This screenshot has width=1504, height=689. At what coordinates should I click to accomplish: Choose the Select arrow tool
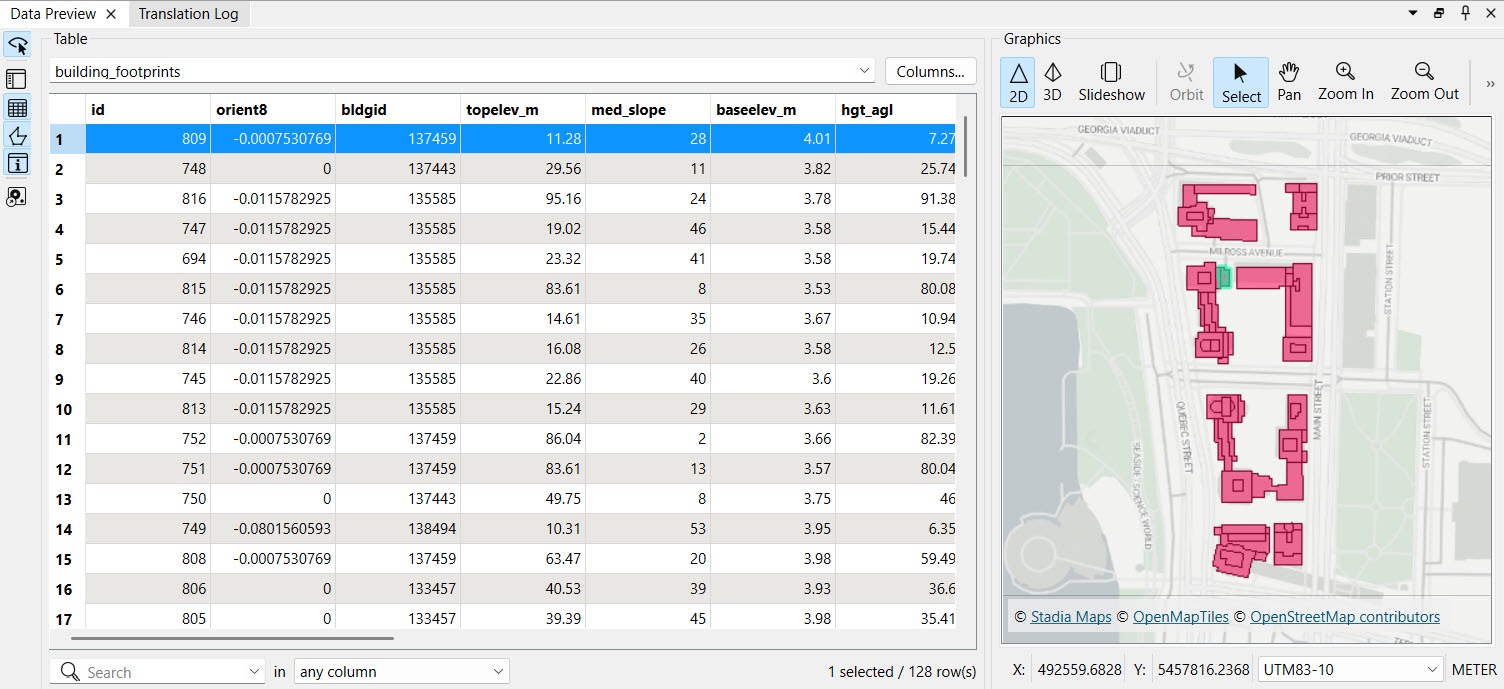(x=1240, y=82)
